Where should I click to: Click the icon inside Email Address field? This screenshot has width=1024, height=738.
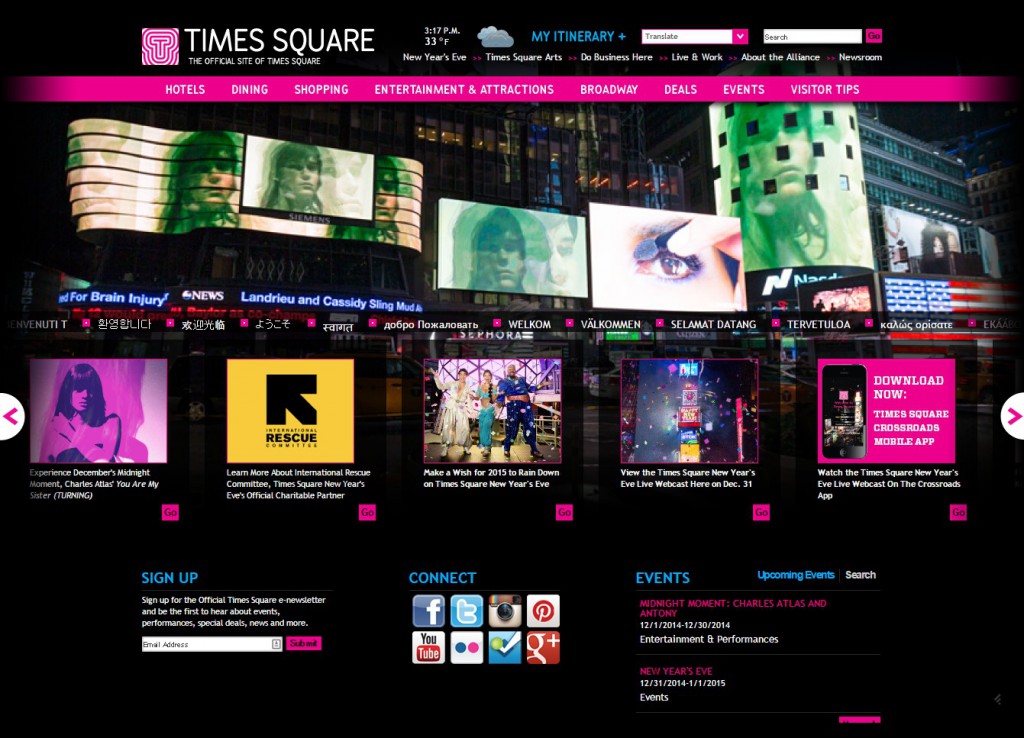[276, 644]
